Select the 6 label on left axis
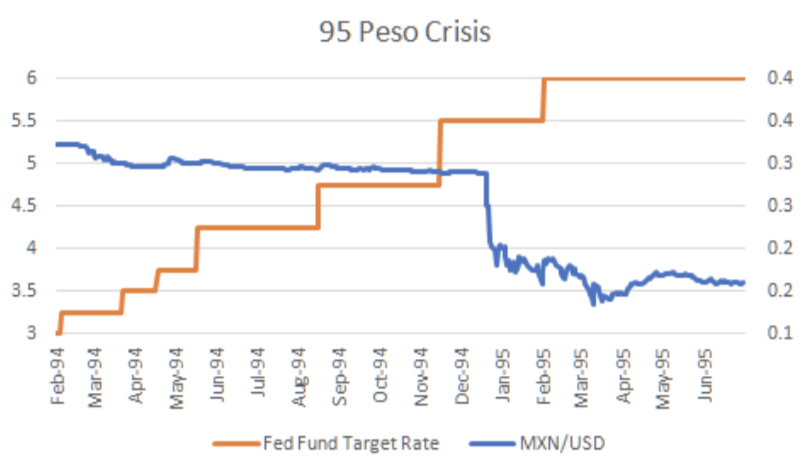The image size is (810, 468). click(x=32, y=78)
